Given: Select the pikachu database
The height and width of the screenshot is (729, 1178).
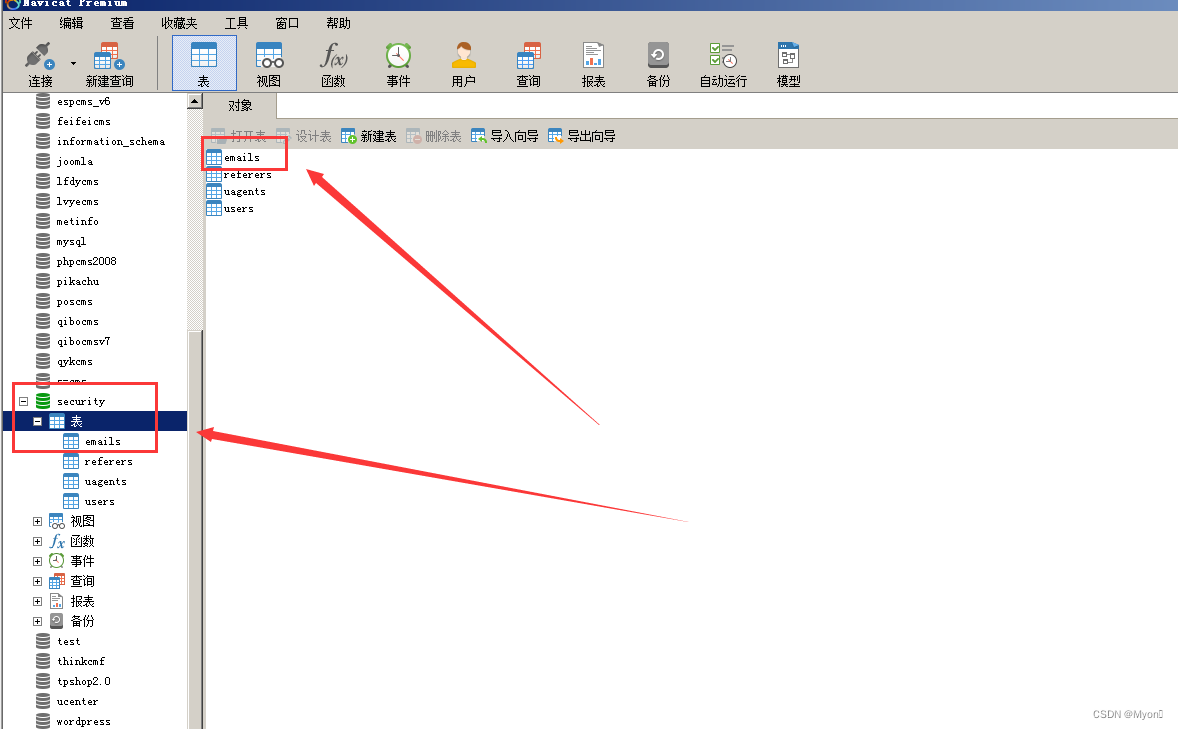Looking at the screenshot, I should (x=68, y=281).
